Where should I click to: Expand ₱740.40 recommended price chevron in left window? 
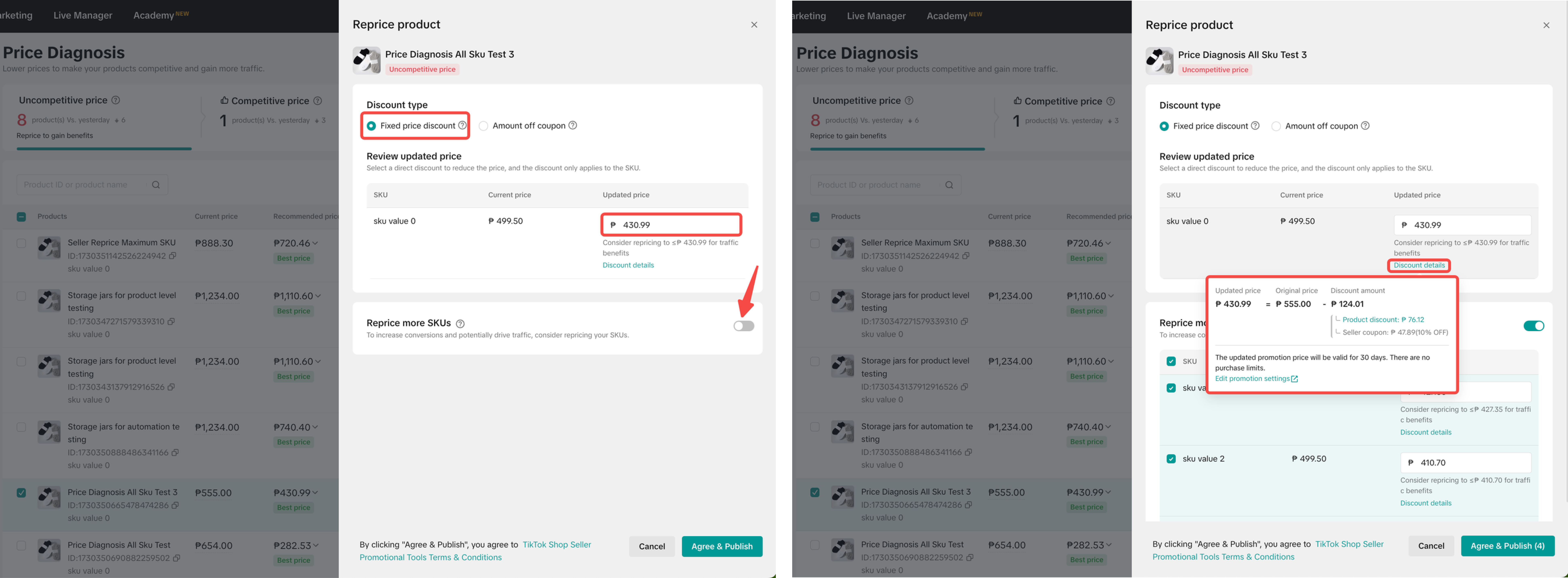coord(315,427)
